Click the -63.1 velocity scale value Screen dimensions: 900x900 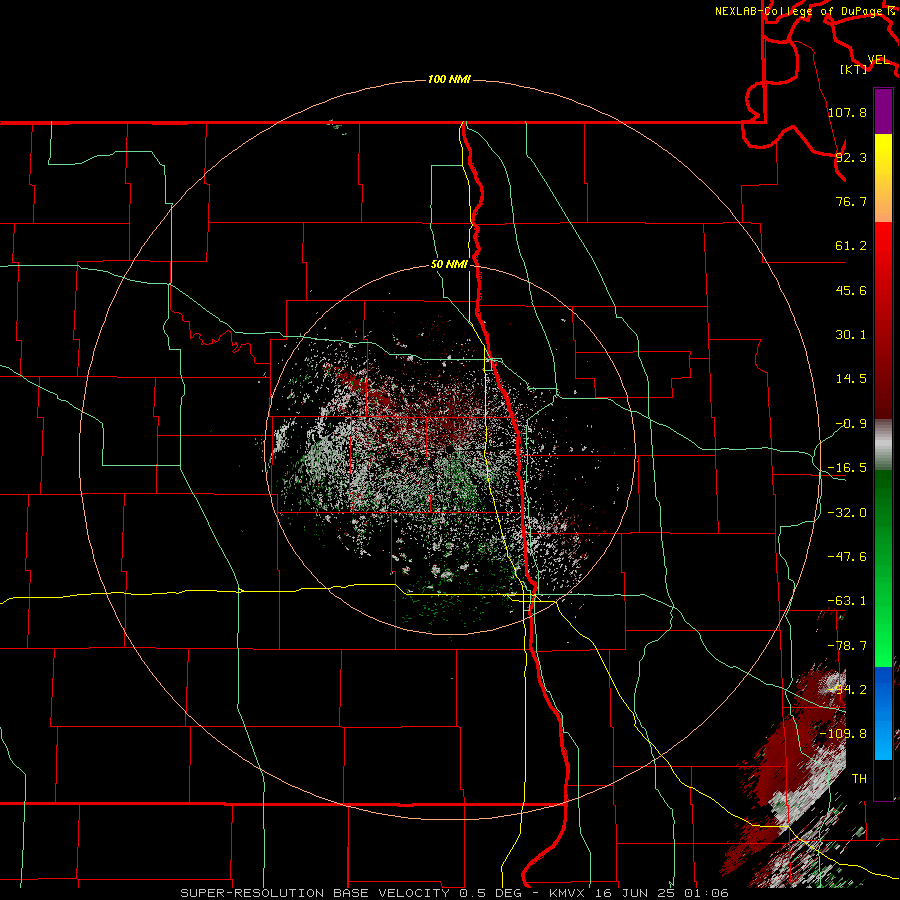pyautogui.click(x=847, y=601)
